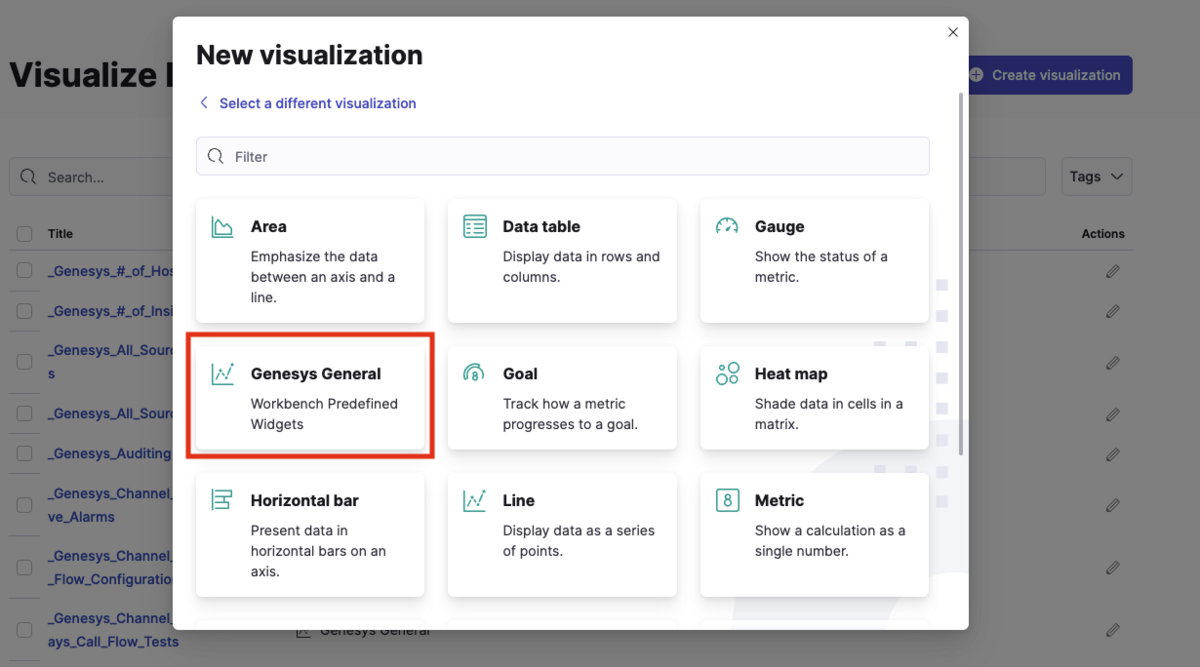Click the edit pencil for _Genesys_#_of_Insi row
1200x667 pixels.
[x=1112, y=311]
